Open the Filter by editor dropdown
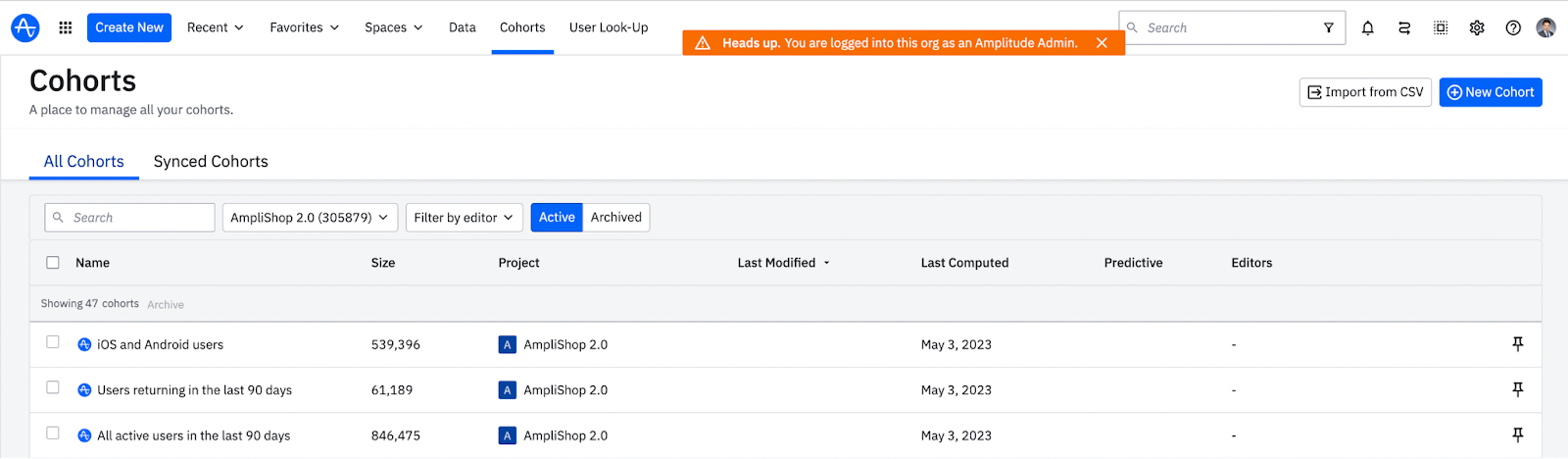The width and height of the screenshot is (1568, 459). (464, 218)
